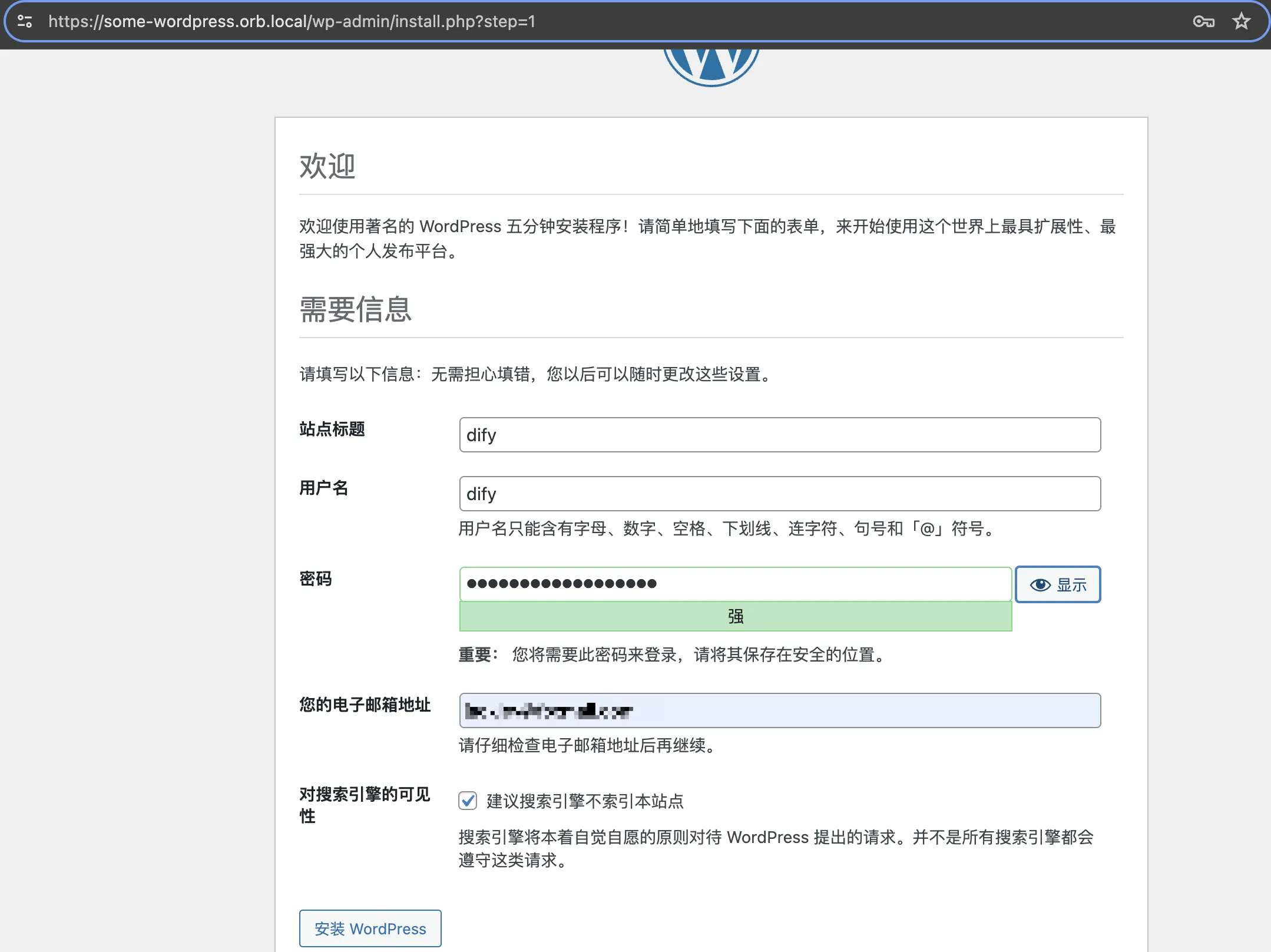The width and height of the screenshot is (1271, 952).
Task: Click the 密码 password field
Action: coord(736,584)
